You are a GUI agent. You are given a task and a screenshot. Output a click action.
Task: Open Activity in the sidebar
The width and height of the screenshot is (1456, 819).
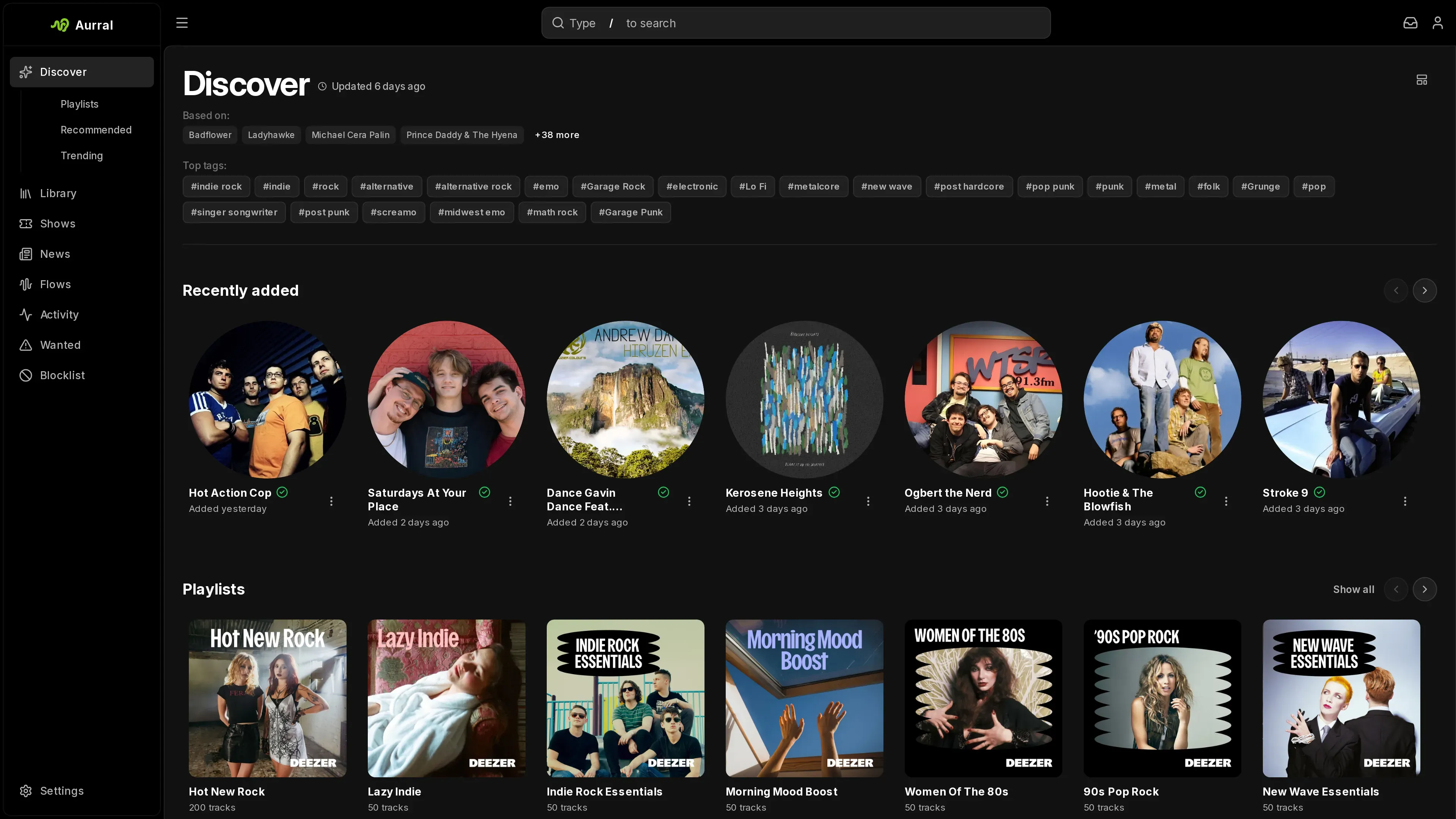(82, 315)
